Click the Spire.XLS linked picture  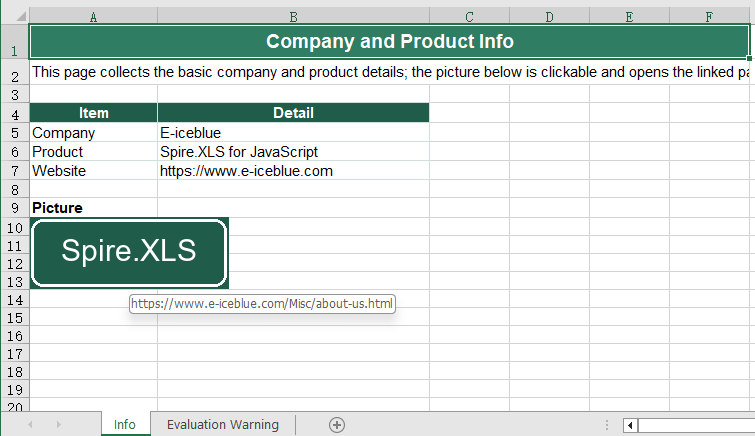click(x=129, y=253)
